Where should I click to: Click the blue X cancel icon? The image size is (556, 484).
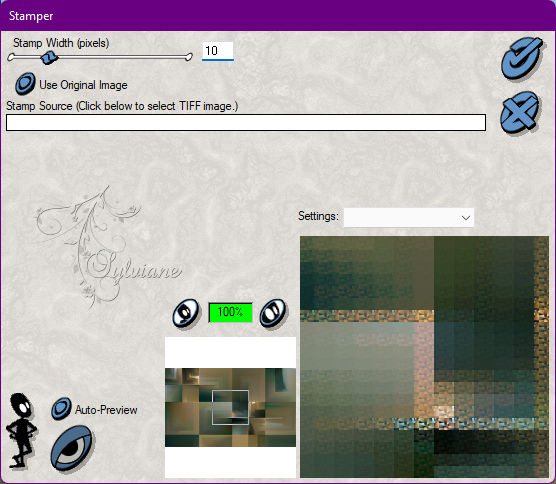point(520,112)
